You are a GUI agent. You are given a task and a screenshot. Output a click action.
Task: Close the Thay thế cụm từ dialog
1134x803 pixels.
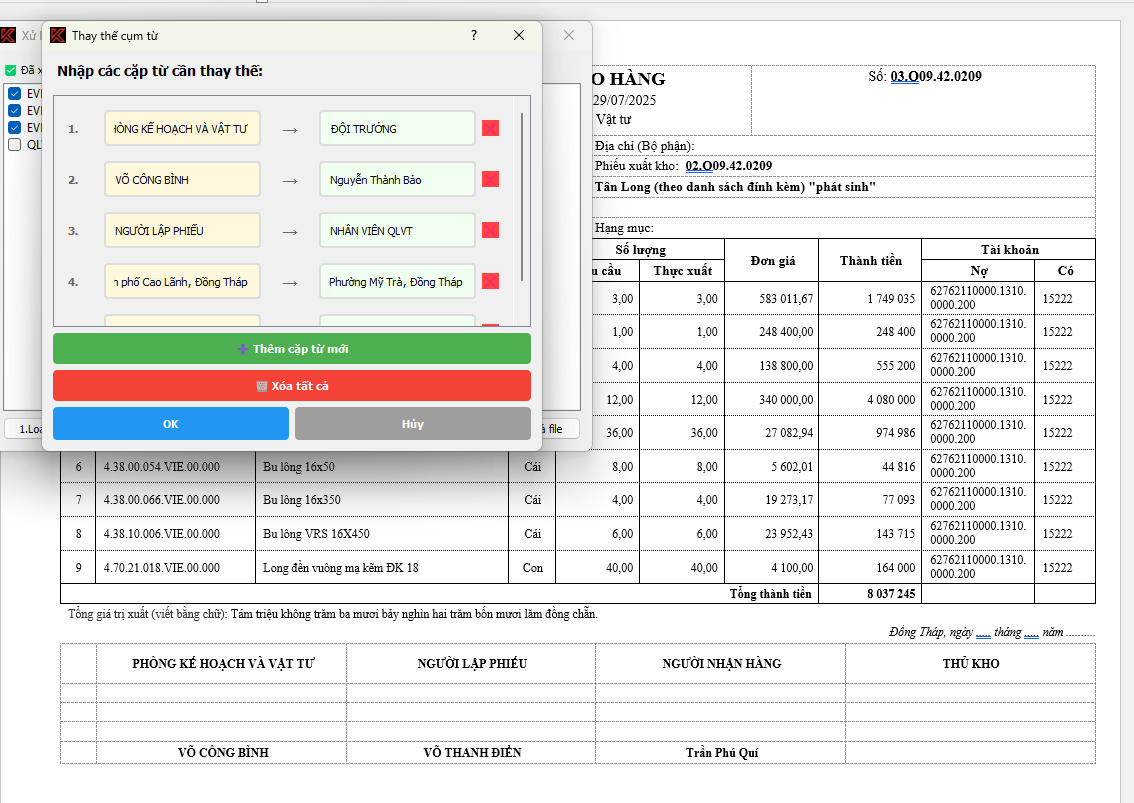click(x=519, y=35)
